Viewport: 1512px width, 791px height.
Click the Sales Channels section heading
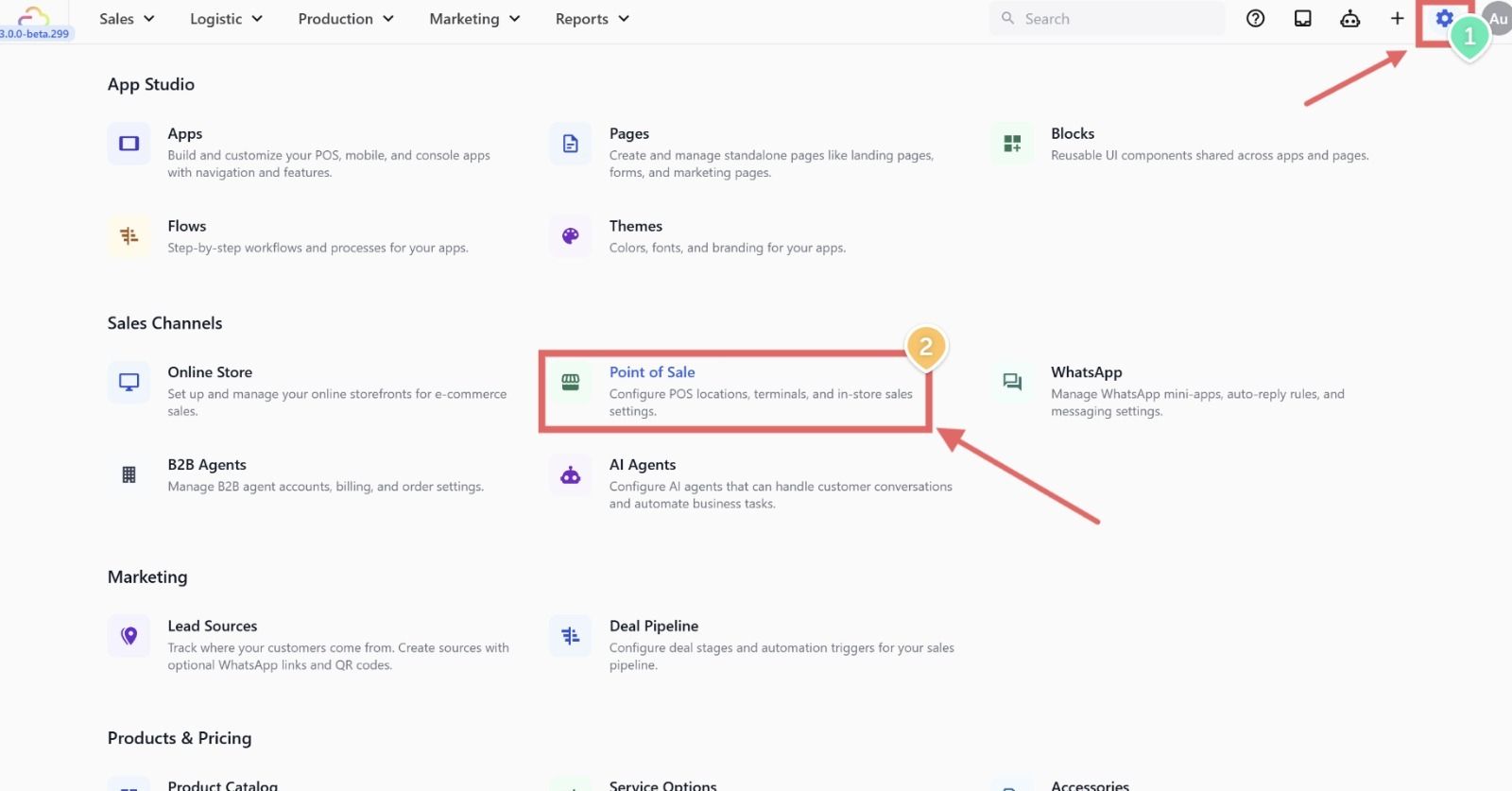165,323
